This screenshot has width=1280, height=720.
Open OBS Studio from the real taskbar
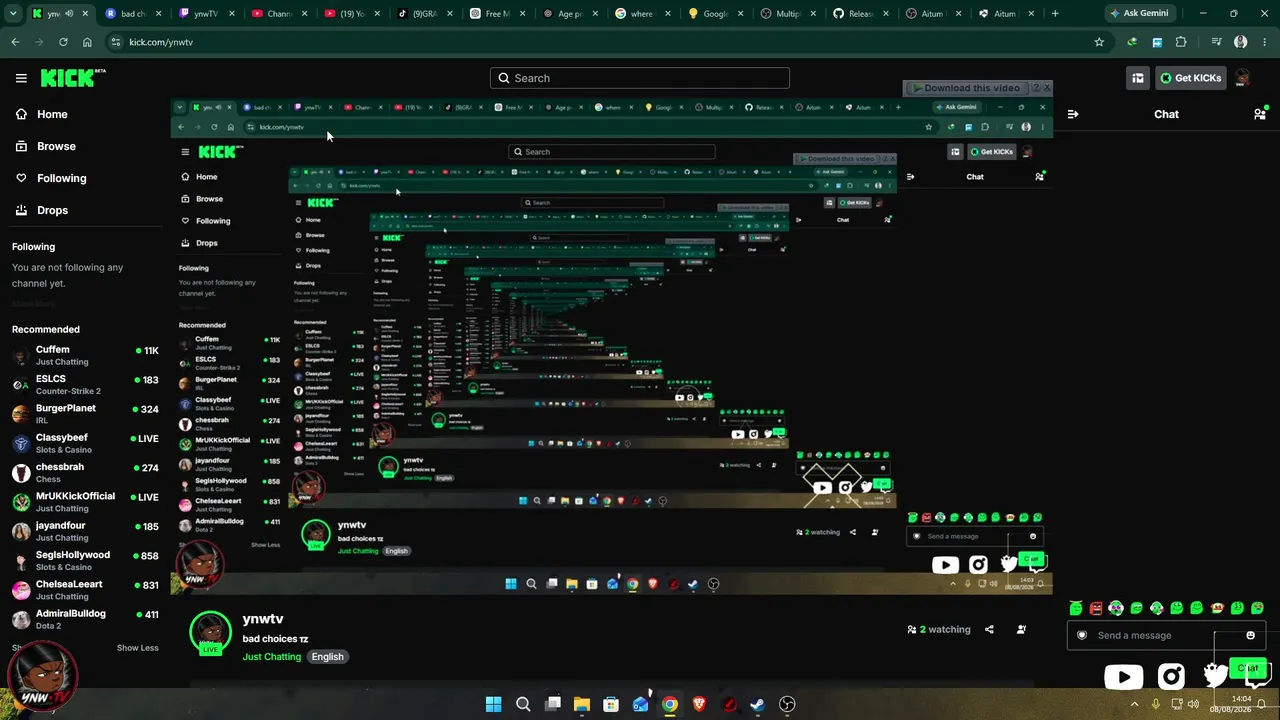pyautogui.click(x=787, y=704)
